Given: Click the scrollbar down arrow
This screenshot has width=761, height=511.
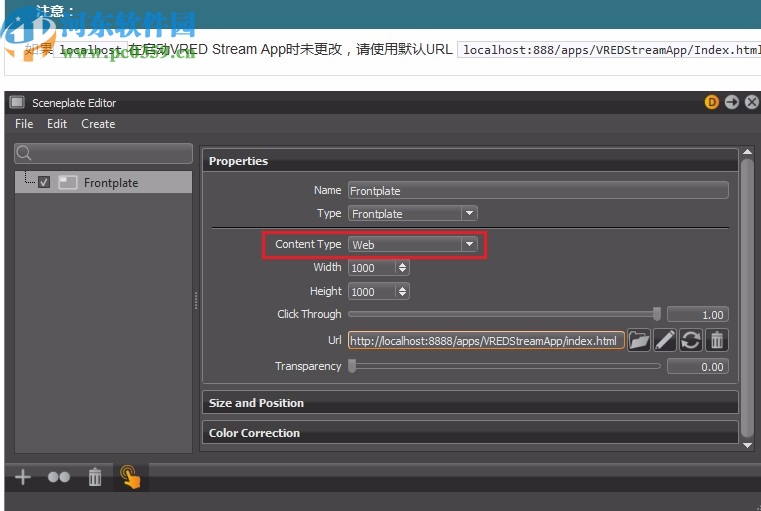Looking at the screenshot, I should (x=747, y=445).
